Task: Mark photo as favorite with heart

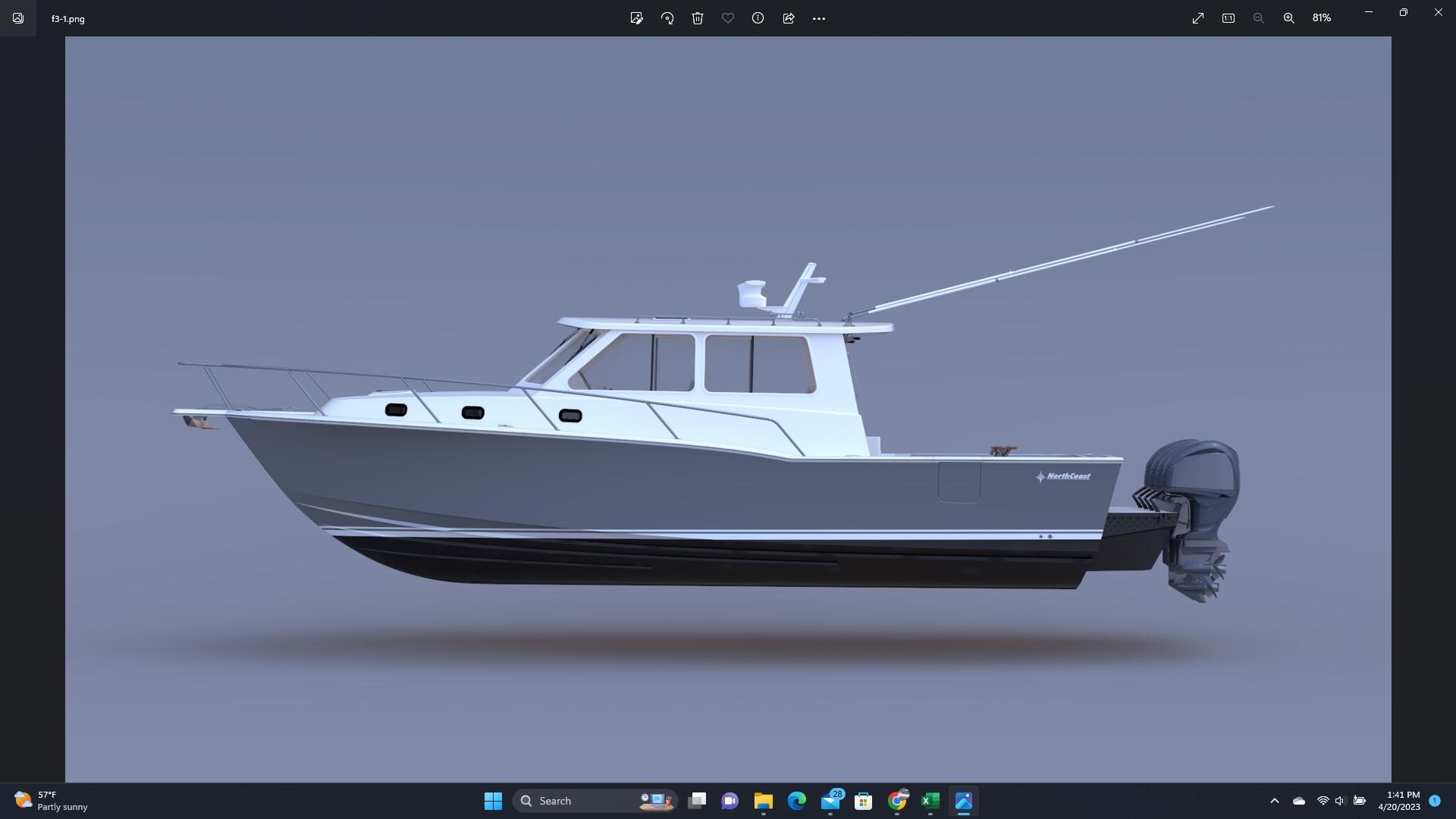Action: [x=728, y=18]
